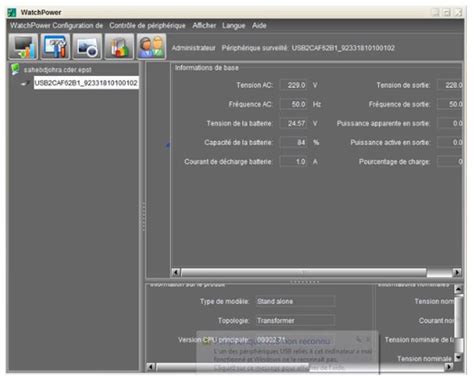Screen dimensions: 474x378
Task: Click the Périphérique surveillé device ID text
Action: click(343, 48)
